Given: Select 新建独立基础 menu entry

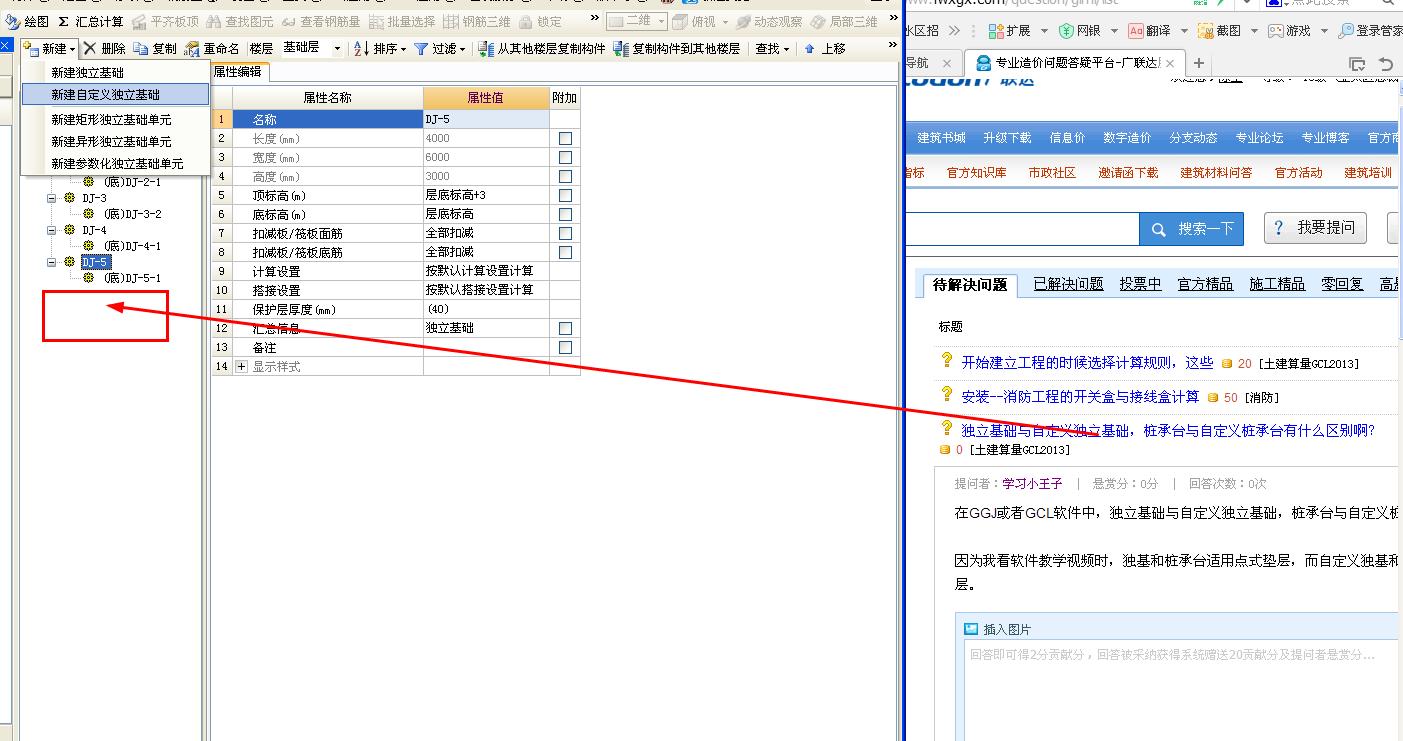Looking at the screenshot, I should (x=115, y=73).
